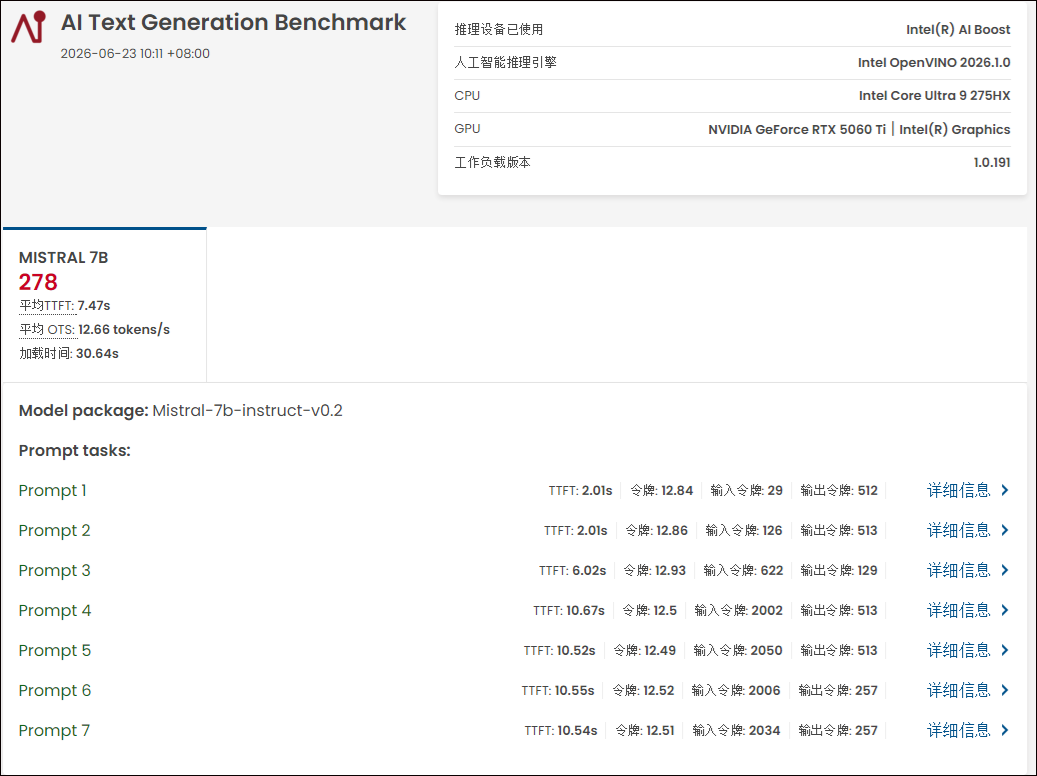Viewport: 1037px width, 776px height.
Task: Click the Intel(R) AI Boost value
Action: click(x=958, y=30)
